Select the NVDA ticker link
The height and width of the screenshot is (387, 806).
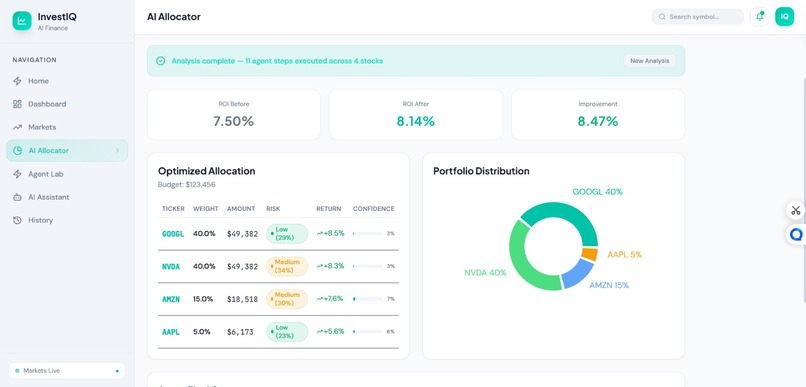pos(171,266)
